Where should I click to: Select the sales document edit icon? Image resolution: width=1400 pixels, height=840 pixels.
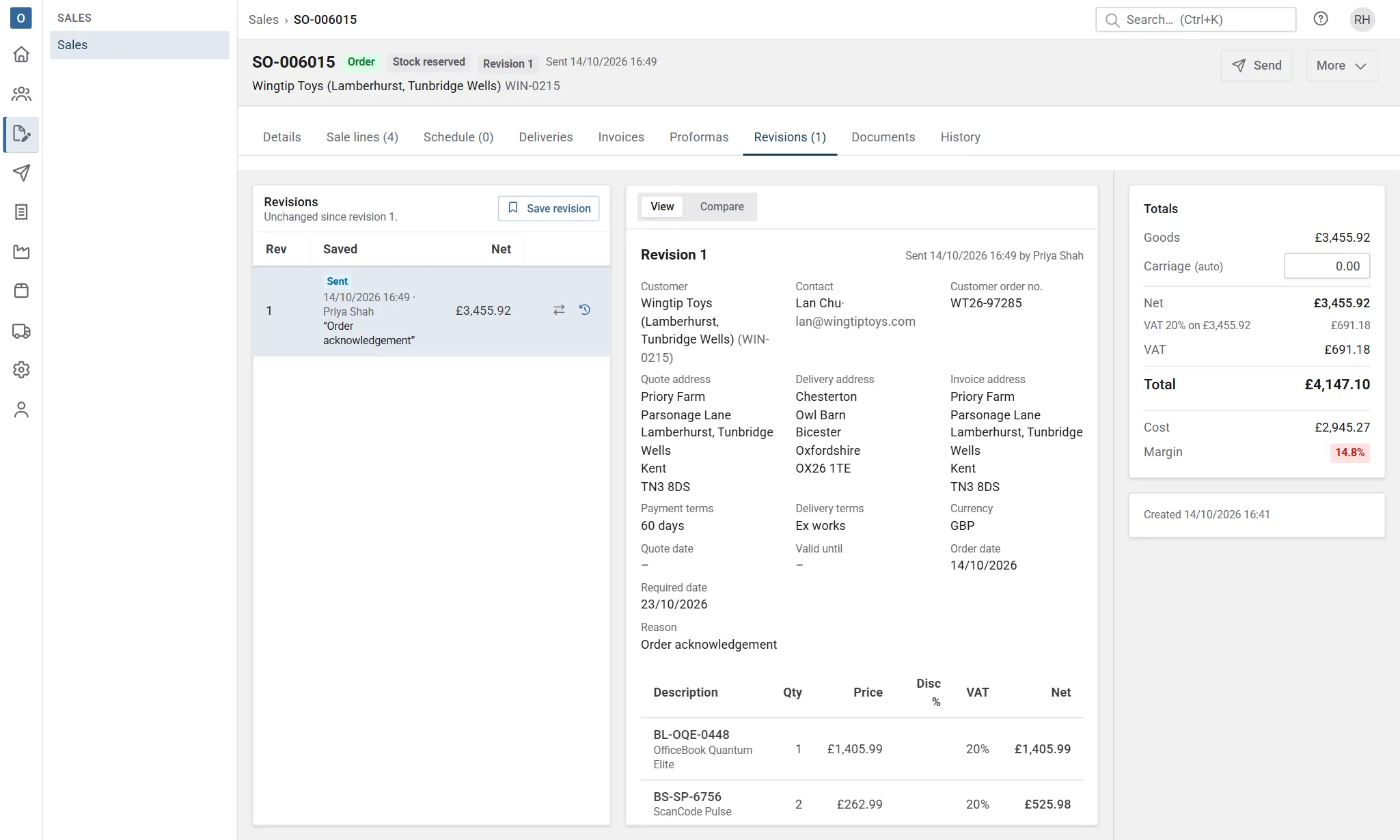(21, 134)
